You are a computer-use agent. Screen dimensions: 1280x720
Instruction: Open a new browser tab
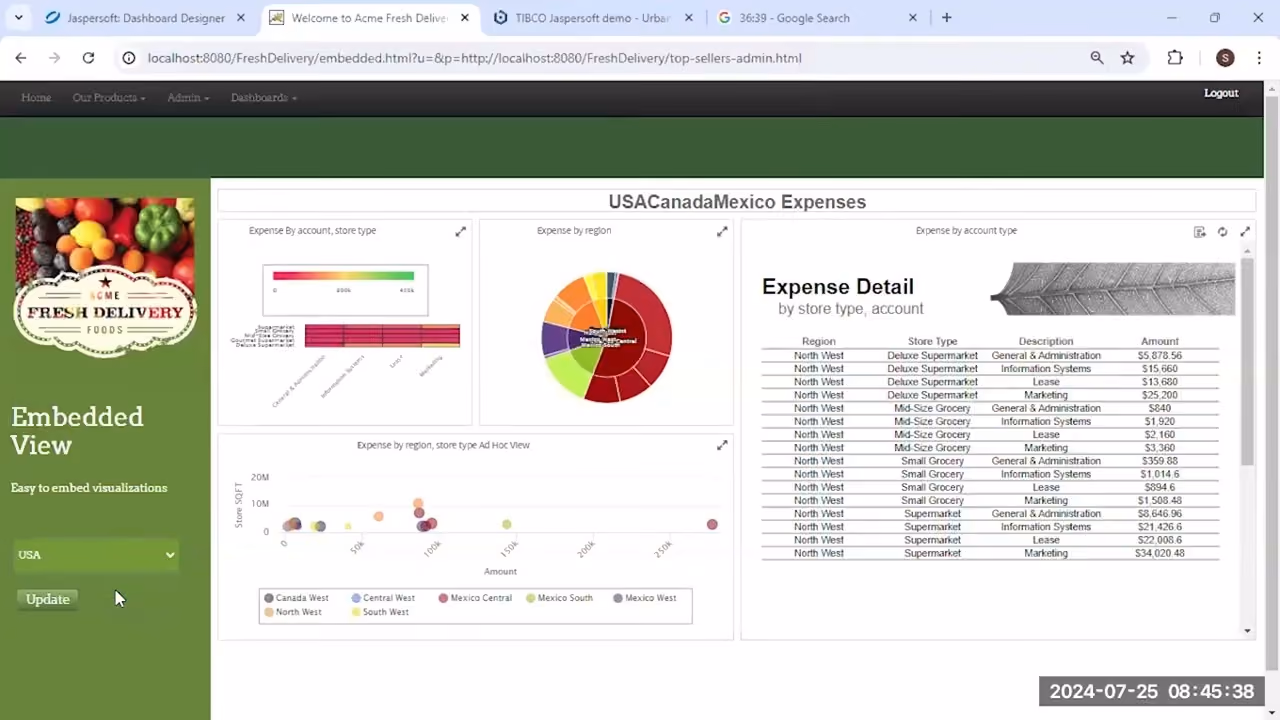pos(947,17)
